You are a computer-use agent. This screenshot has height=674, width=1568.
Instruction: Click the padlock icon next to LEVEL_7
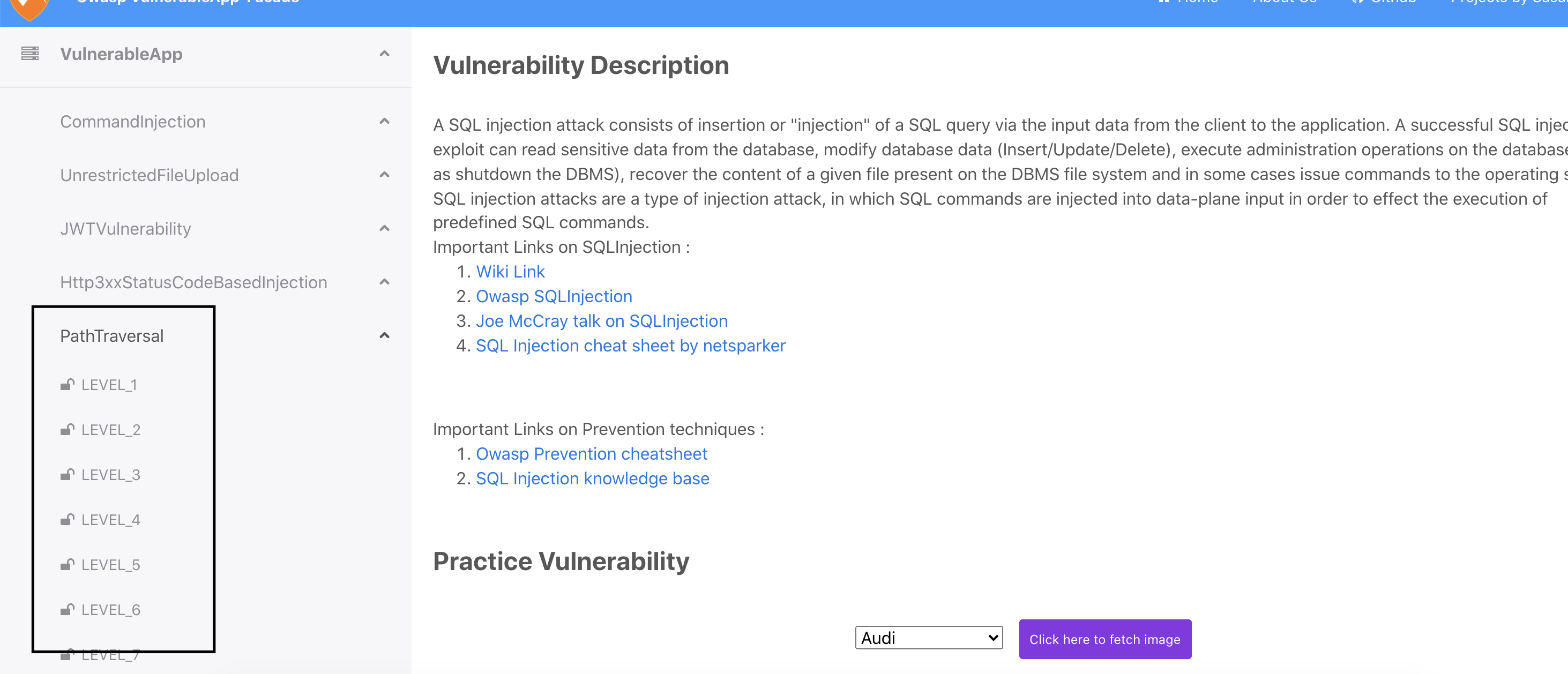pos(68,654)
